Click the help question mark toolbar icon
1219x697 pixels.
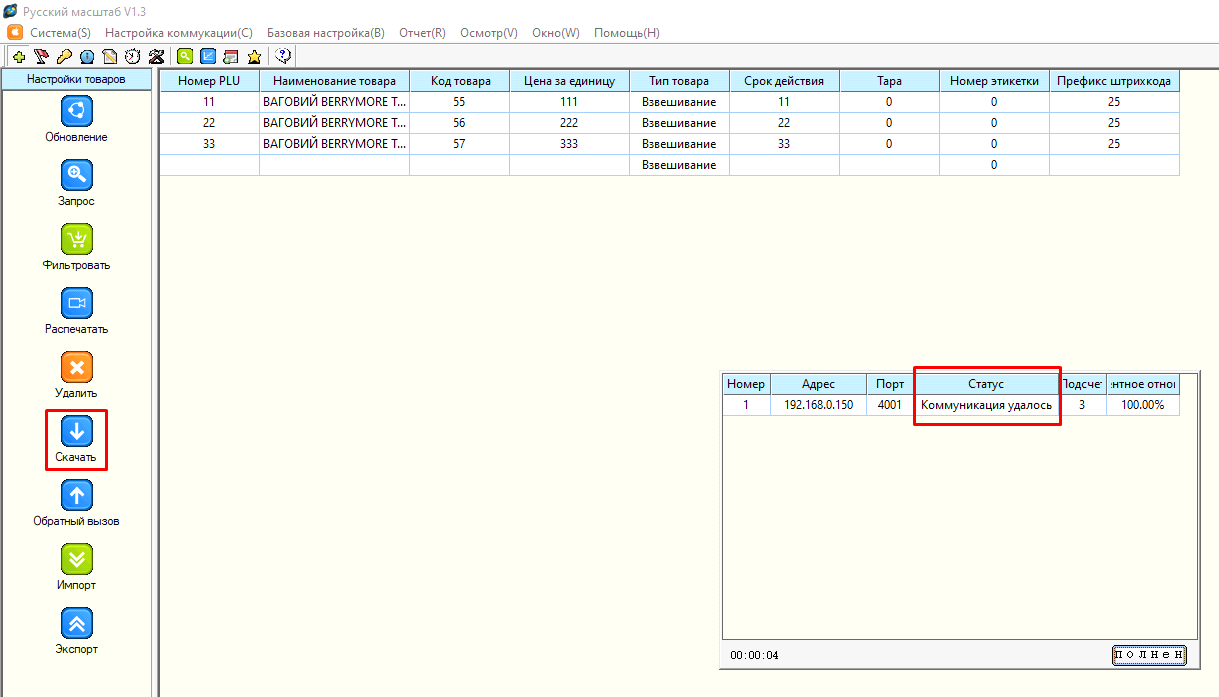[283, 57]
